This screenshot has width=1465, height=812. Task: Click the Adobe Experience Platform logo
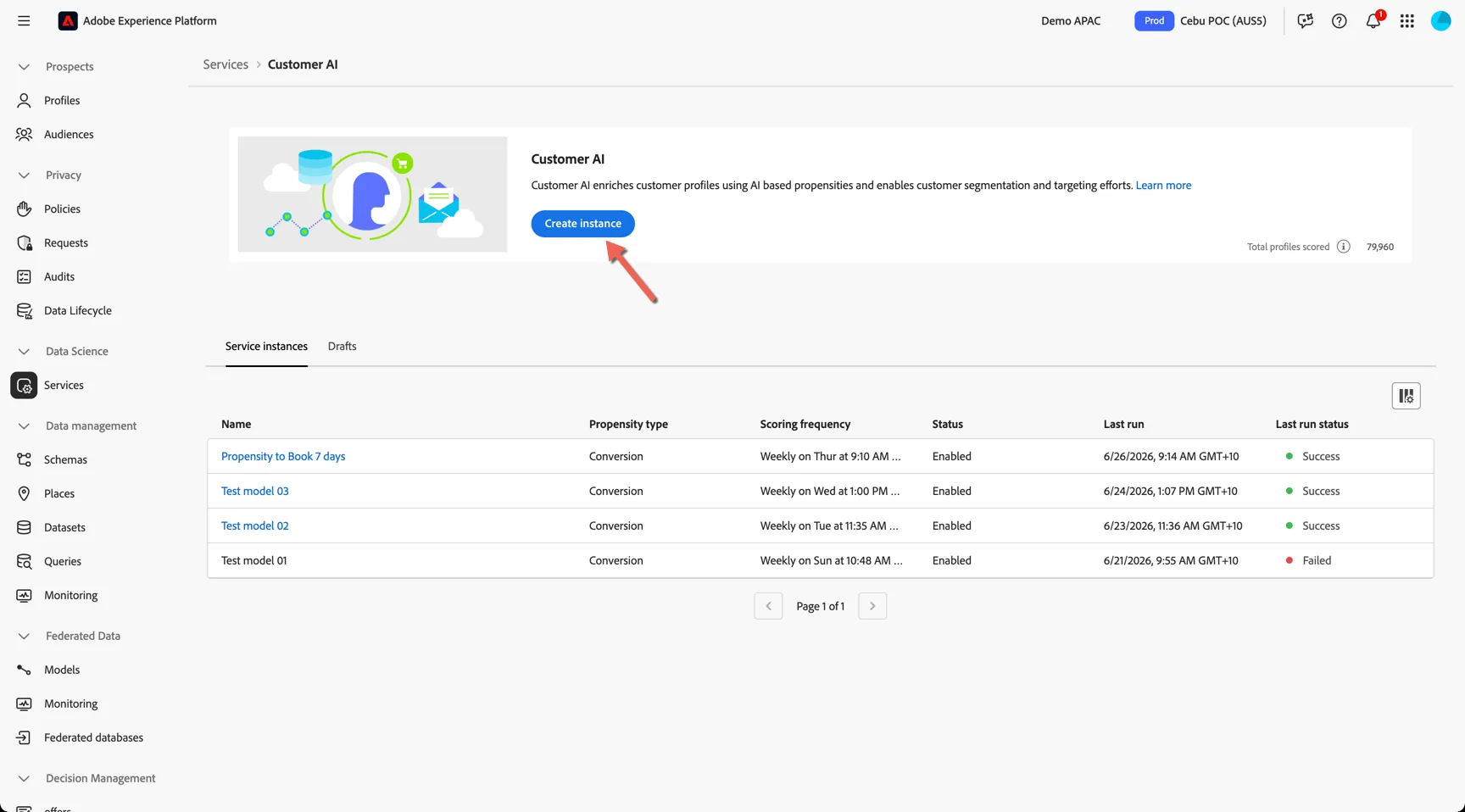[68, 21]
